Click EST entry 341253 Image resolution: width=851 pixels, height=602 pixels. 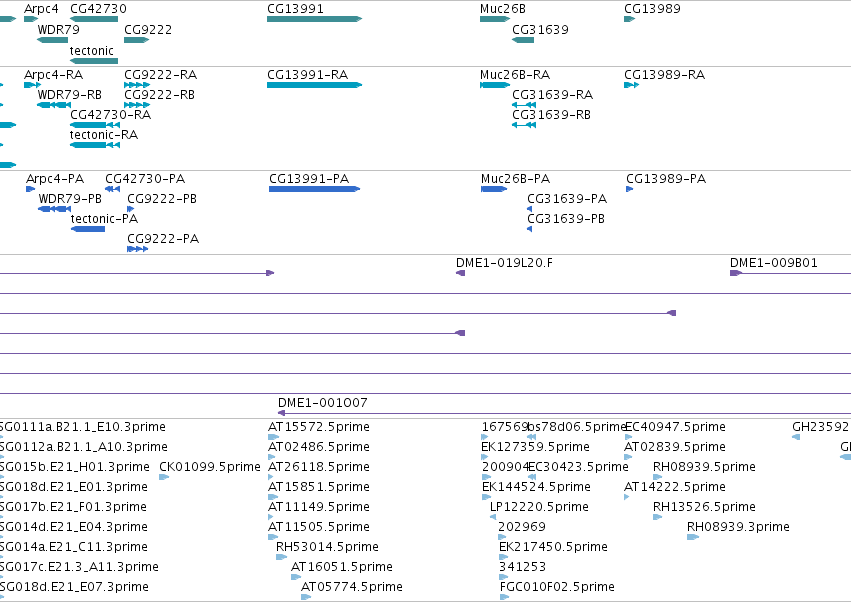tap(522, 567)
